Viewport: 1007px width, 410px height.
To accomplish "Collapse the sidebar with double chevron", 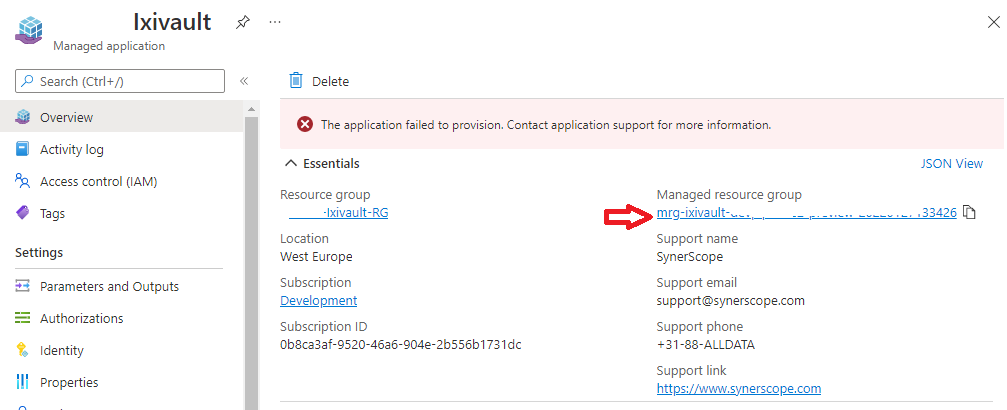I will 244,81.
